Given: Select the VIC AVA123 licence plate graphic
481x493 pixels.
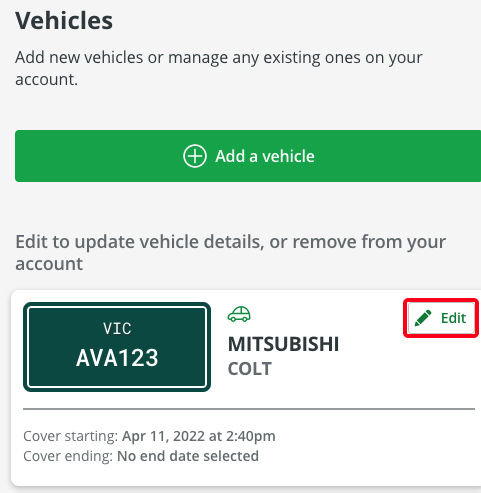Looking at the screenshot, I should coord(117,347).
